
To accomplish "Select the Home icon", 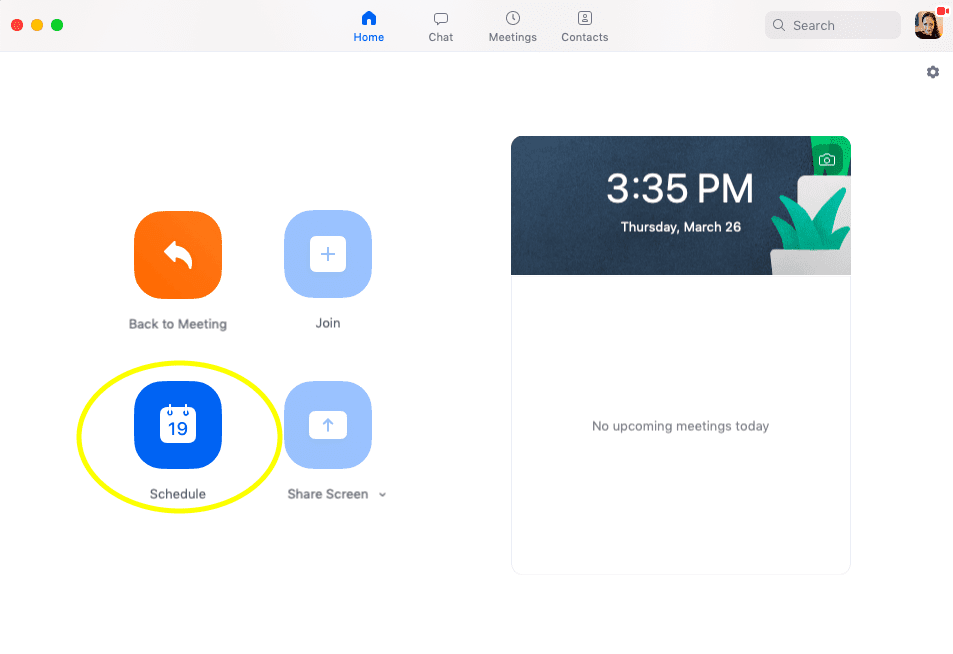I will tap(368, 18).
